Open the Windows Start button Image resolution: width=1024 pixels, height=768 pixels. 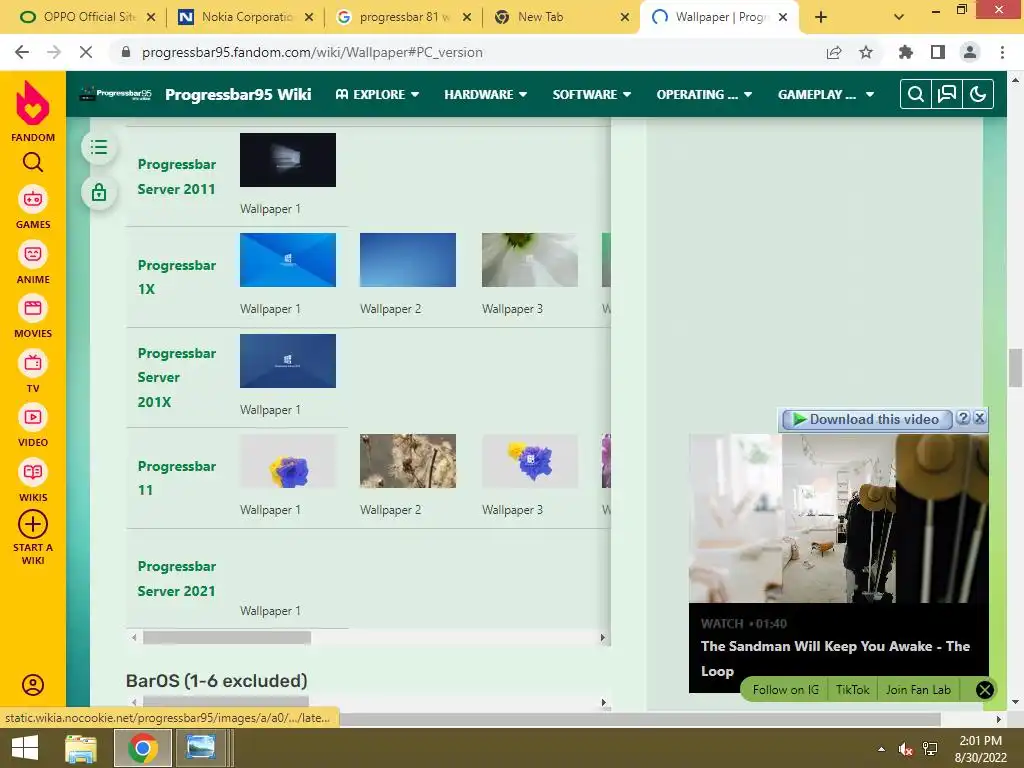click(25, 748)
